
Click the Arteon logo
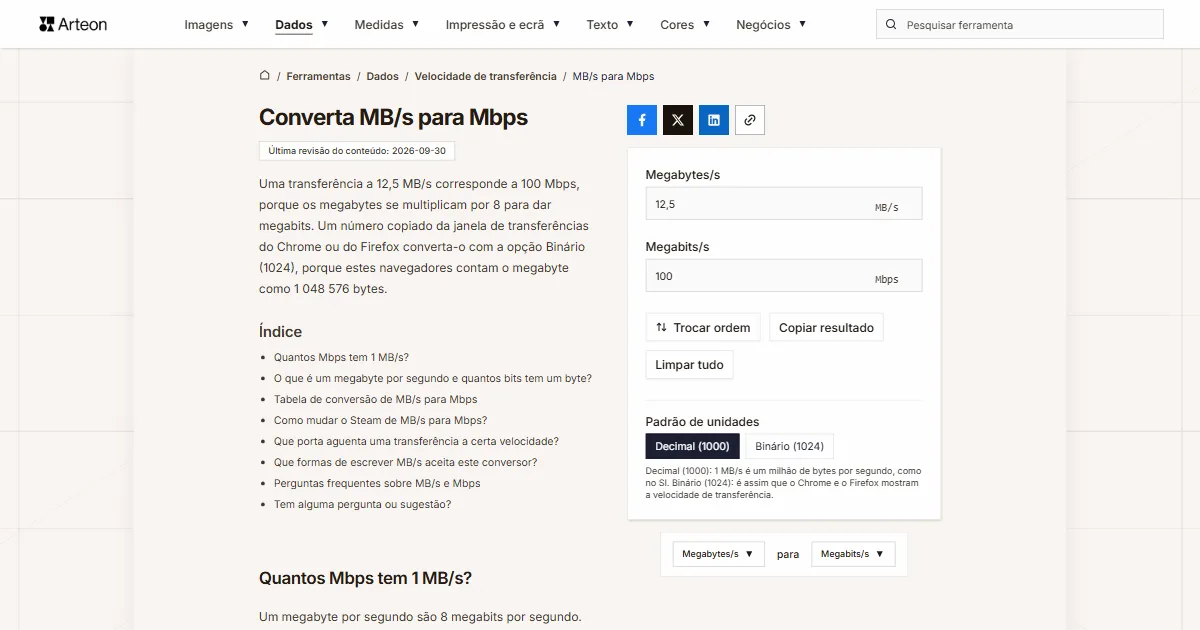pyautogui.click(x=73, y=24)
